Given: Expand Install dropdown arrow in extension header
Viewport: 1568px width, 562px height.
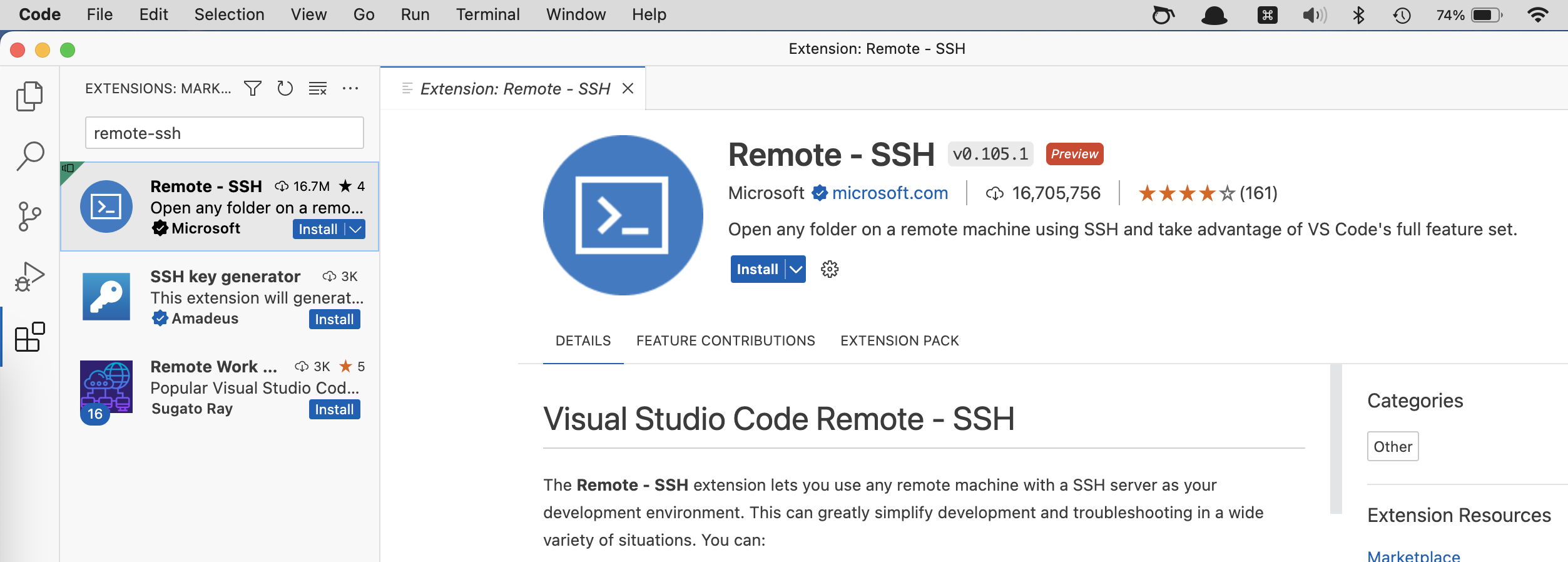Looking at the screenshot, I should coord(796,269).
